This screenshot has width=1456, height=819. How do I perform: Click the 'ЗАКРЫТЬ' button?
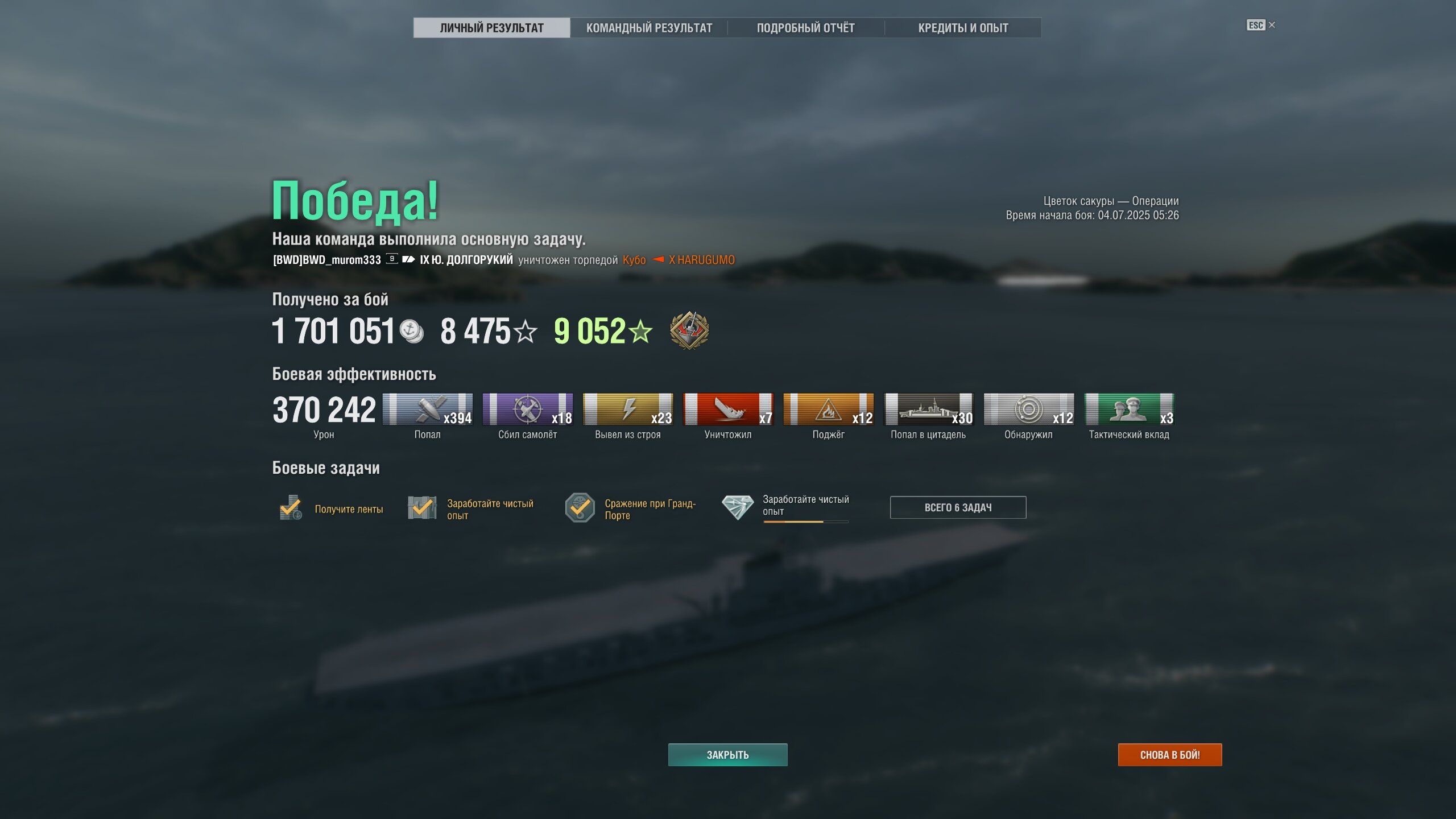tap(727, 755)
